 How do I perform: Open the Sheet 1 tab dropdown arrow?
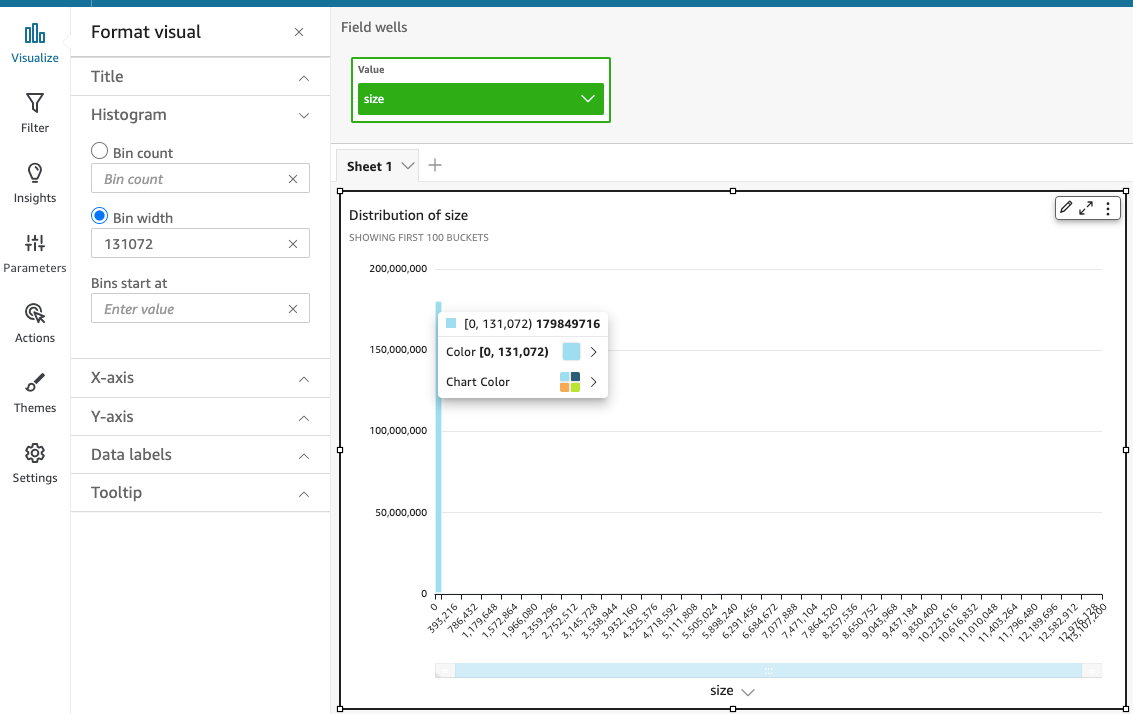point(408,166)
